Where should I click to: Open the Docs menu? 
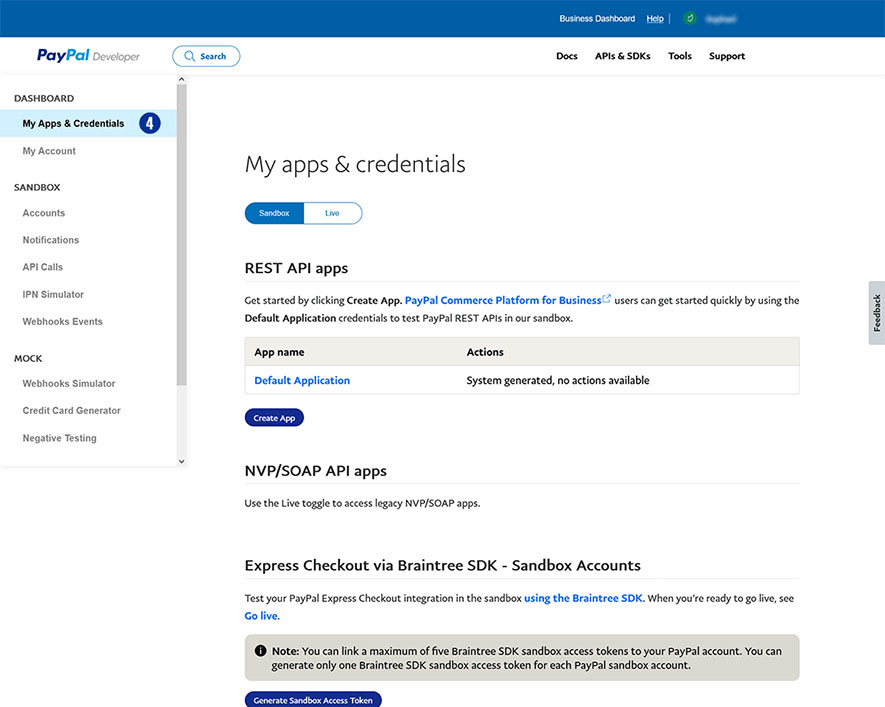point(567,56)
